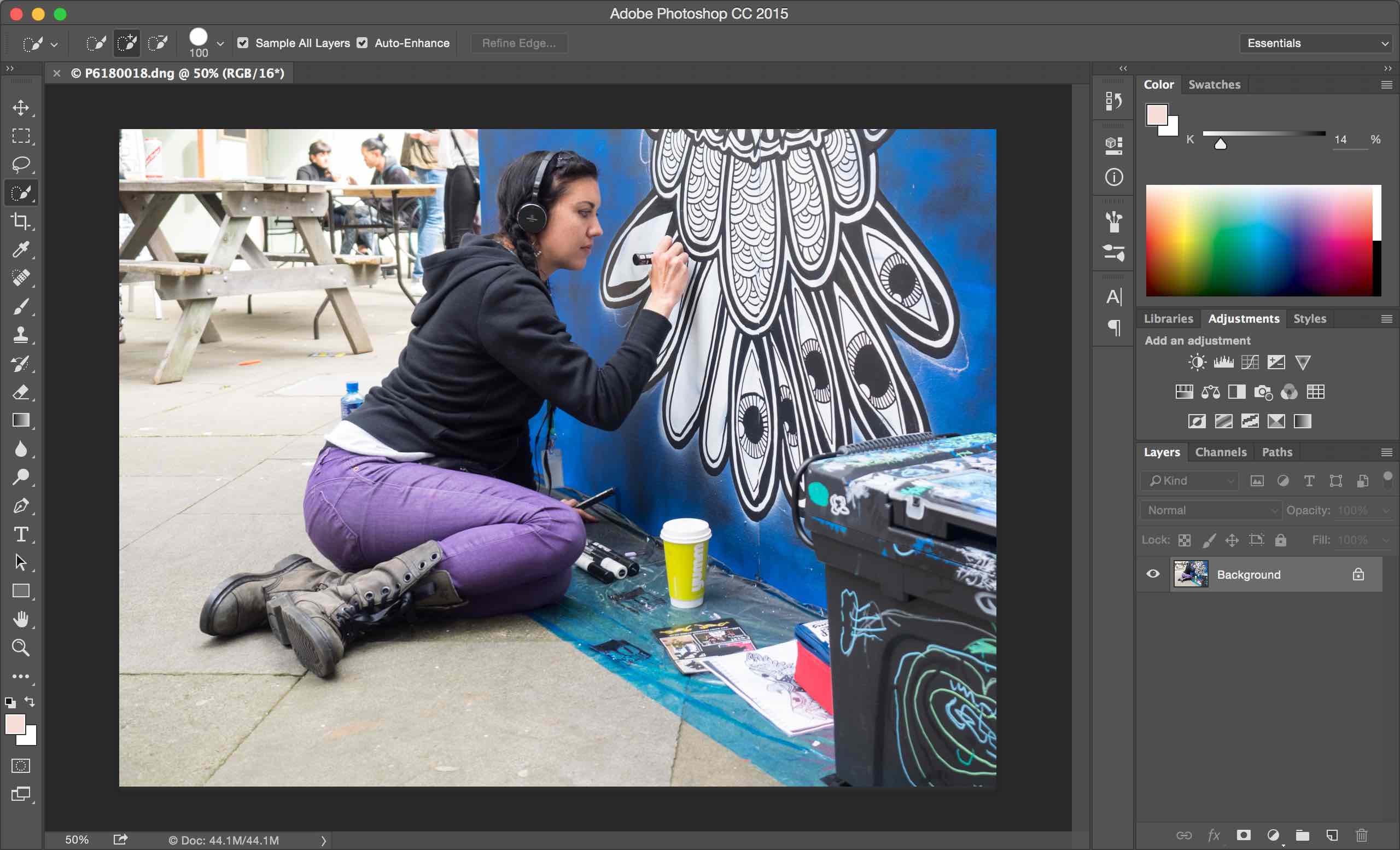Select the Zoom tool
This screenshot has width=1400, height=850.
[21, 648]
